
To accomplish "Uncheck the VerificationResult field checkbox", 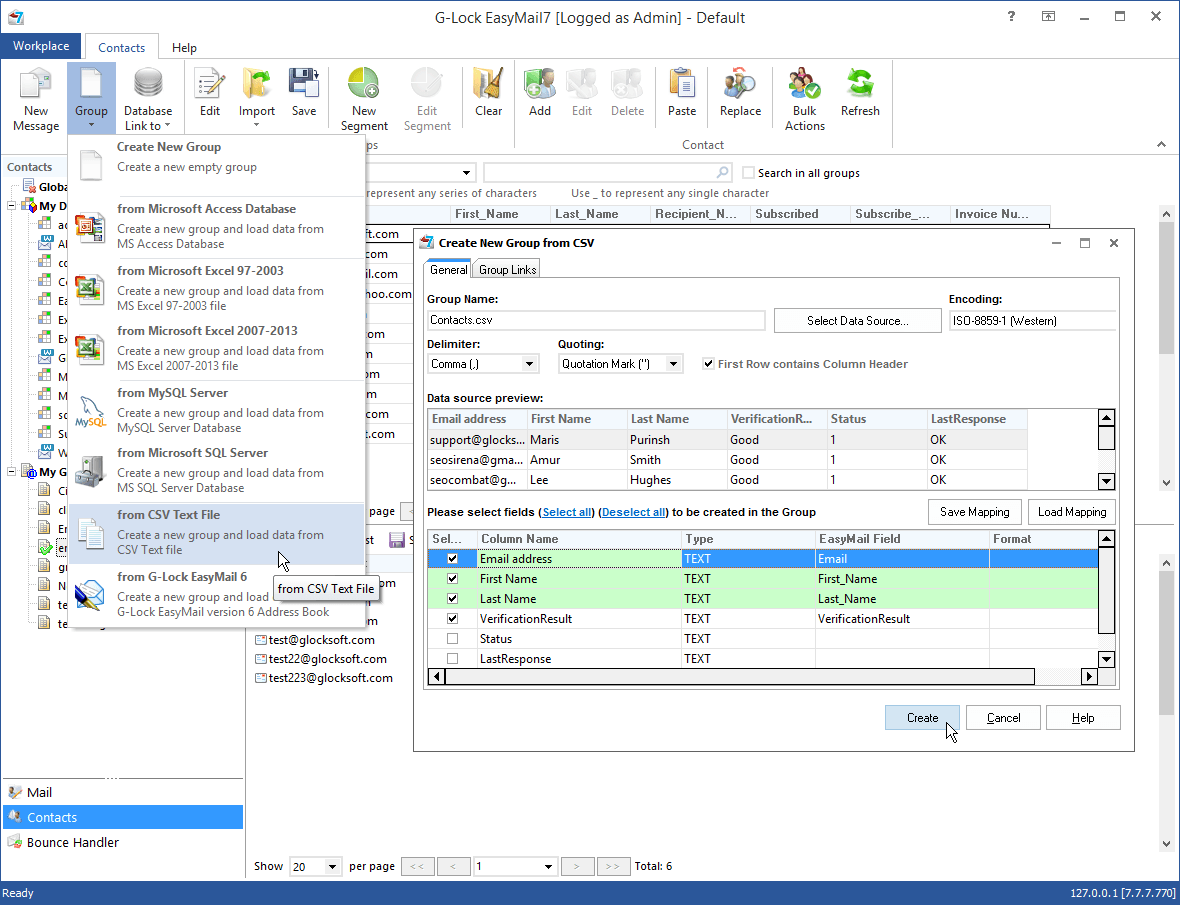I will click(452, 618).
